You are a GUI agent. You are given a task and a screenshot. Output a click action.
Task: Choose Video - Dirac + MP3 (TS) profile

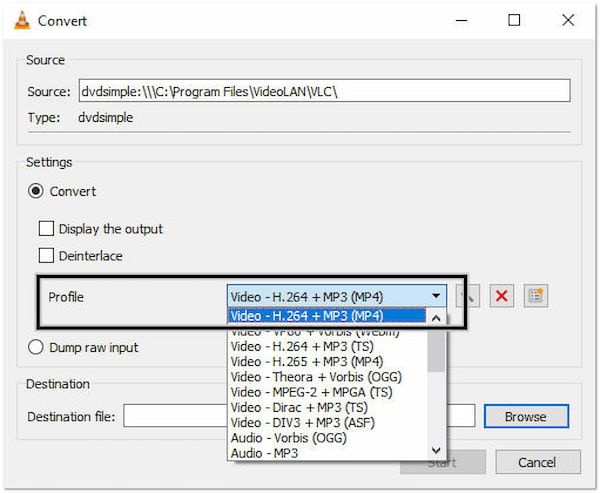click(x=327, y=408)
